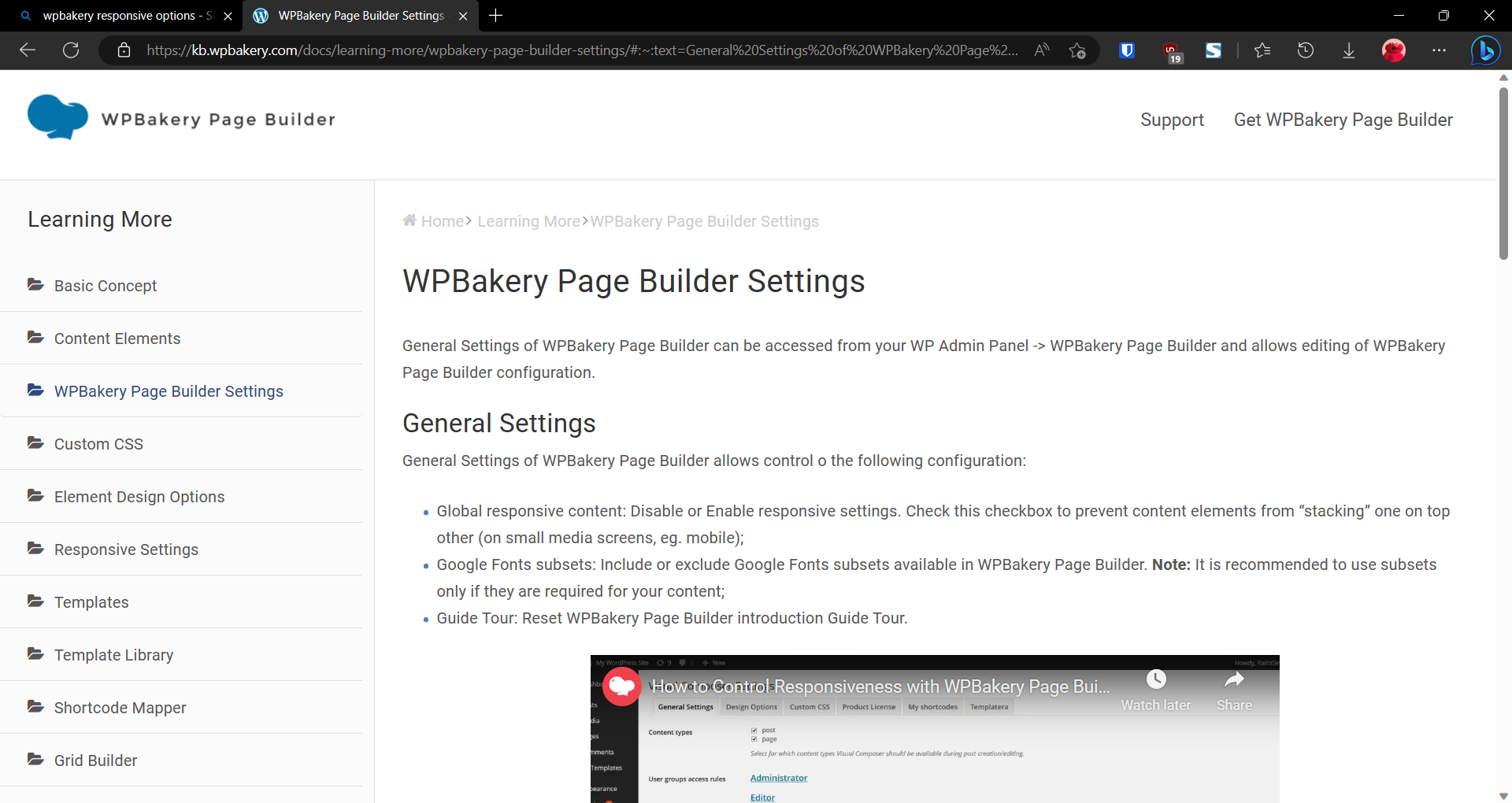Open Shortcode Mapper sidebar section
The height and width of the screenshot is (803, 1512).
(120, 708)
